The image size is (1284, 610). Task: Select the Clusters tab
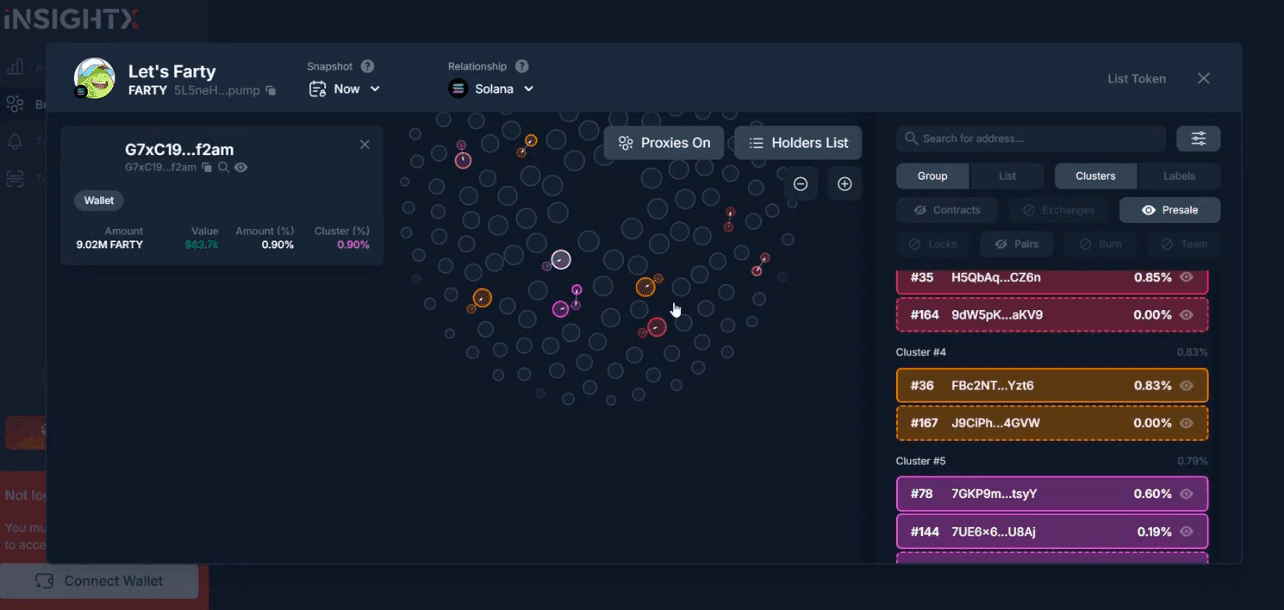point(1096,176)
